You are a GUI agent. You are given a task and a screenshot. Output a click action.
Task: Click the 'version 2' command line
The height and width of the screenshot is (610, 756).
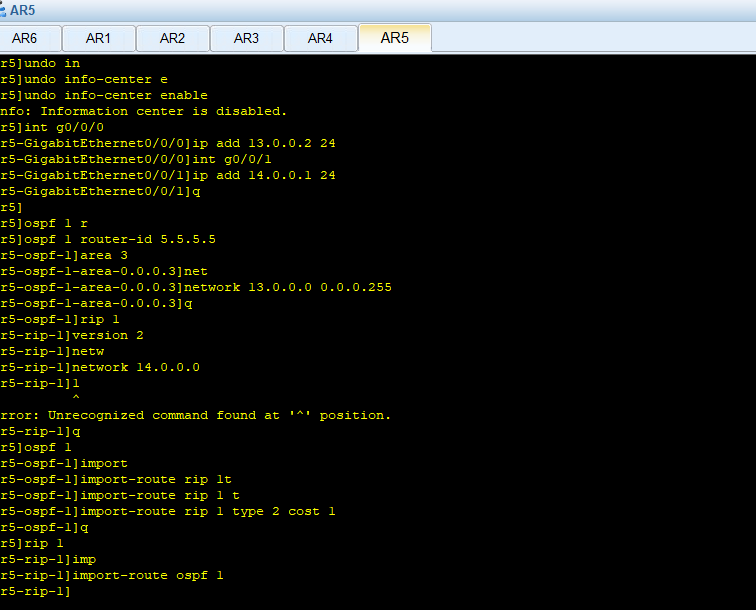click(72, 335)
